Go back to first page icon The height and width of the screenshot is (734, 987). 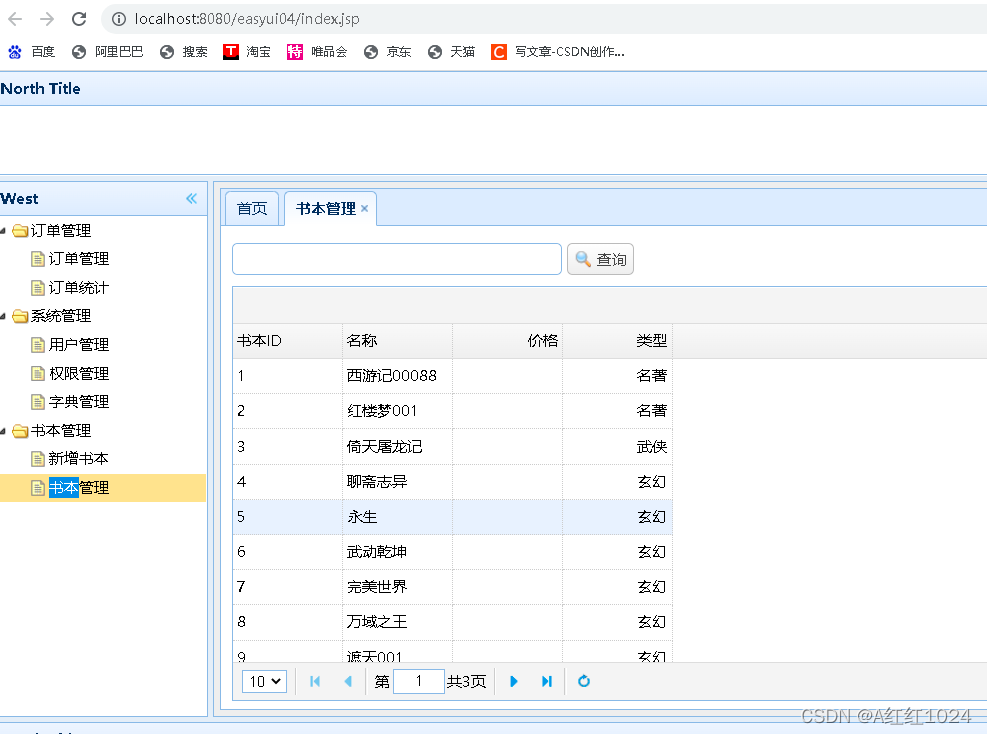tap(315, 681)
